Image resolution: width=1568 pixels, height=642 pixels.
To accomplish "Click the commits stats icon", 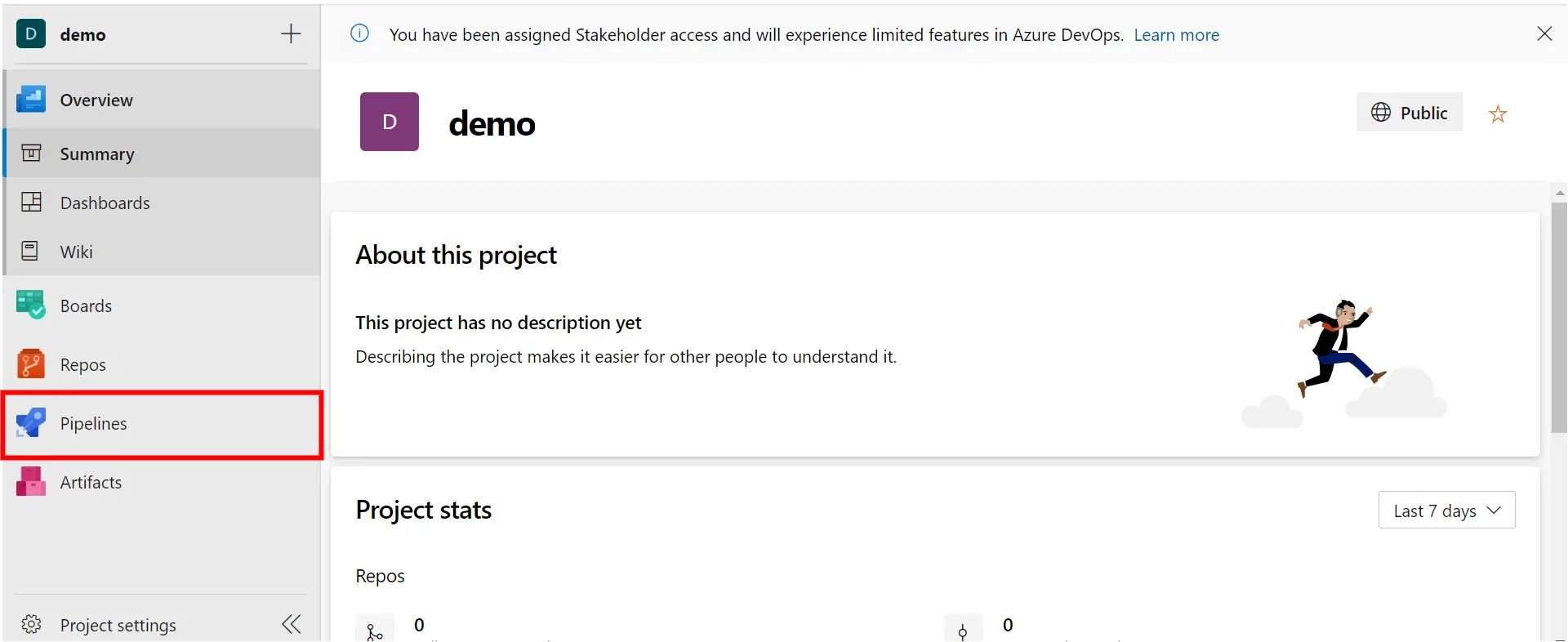I will click(963, 629).
